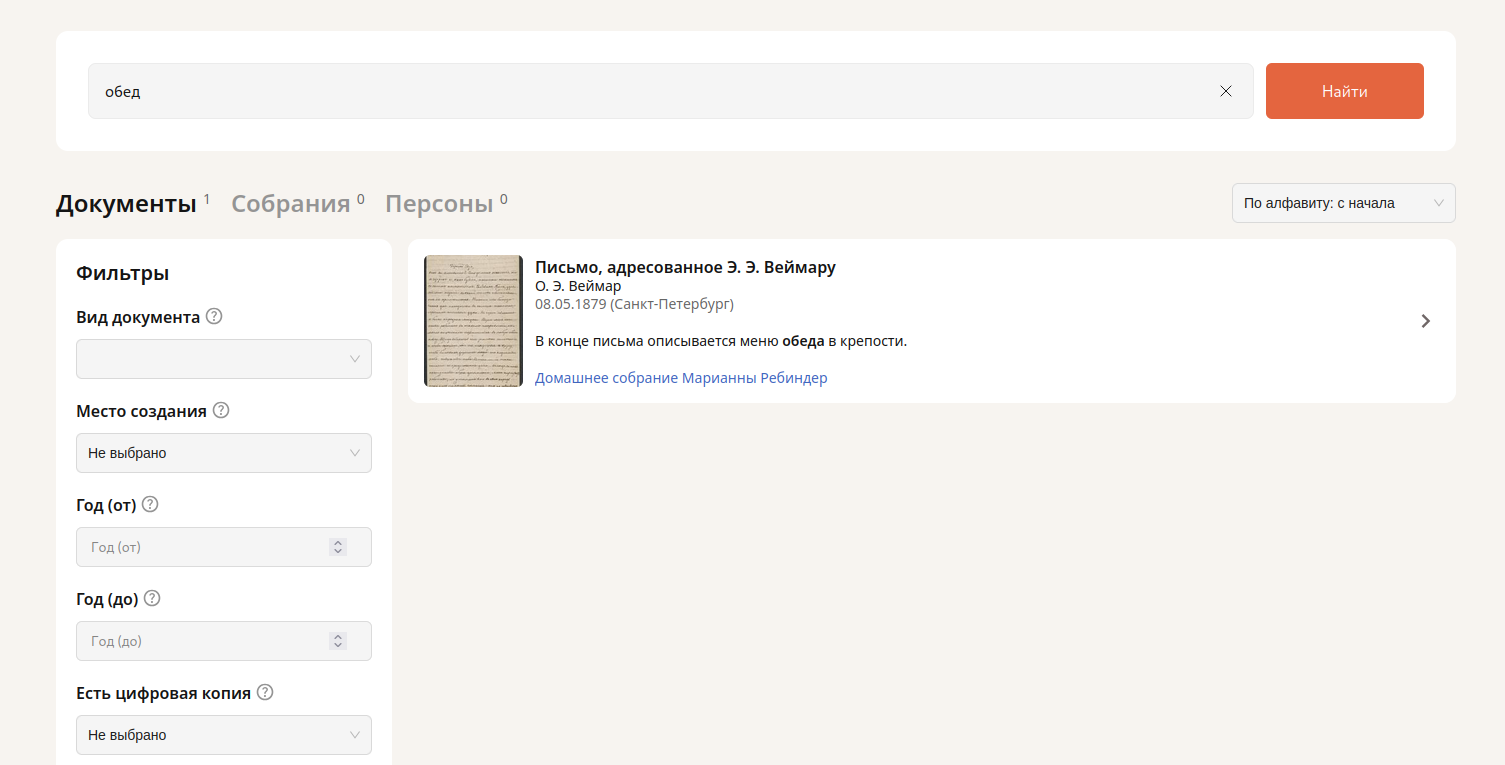This screenshot has height=765, width=1505.
Task: Open the Есть цифровая копия dropdown
Action: [x=223, y=735]
